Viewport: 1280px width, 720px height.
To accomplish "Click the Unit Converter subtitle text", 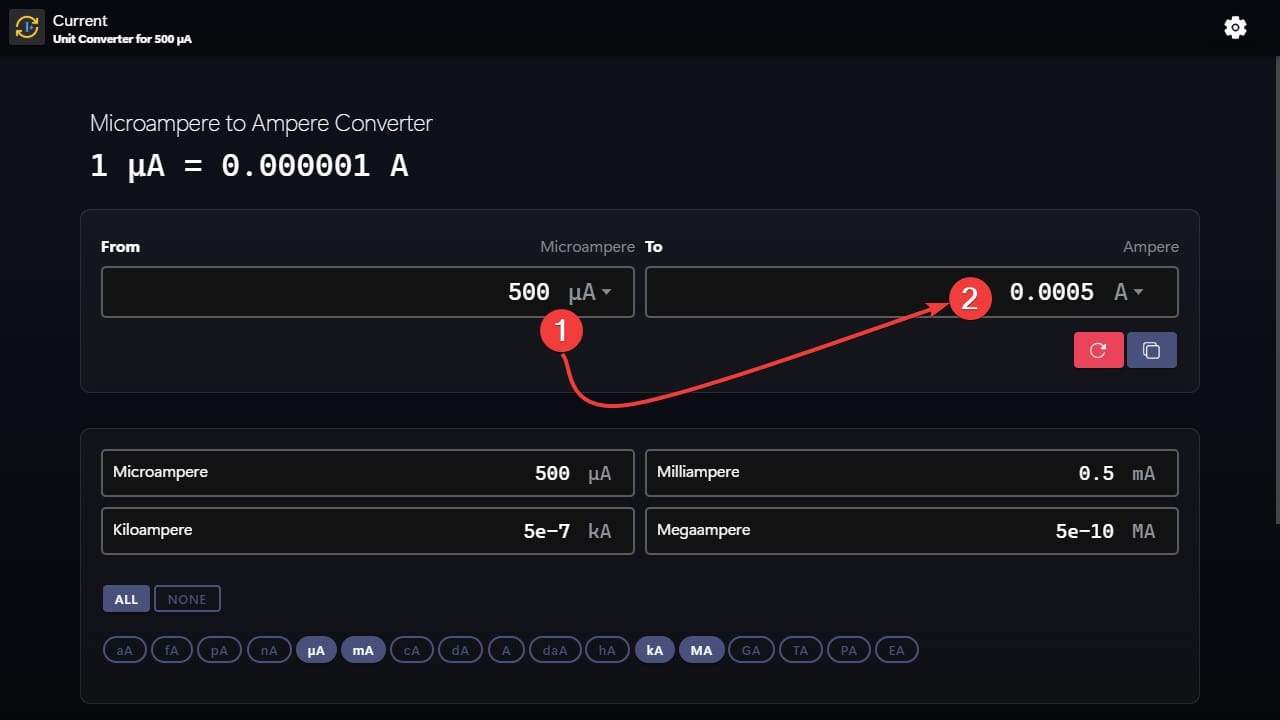I will point(123,39).
